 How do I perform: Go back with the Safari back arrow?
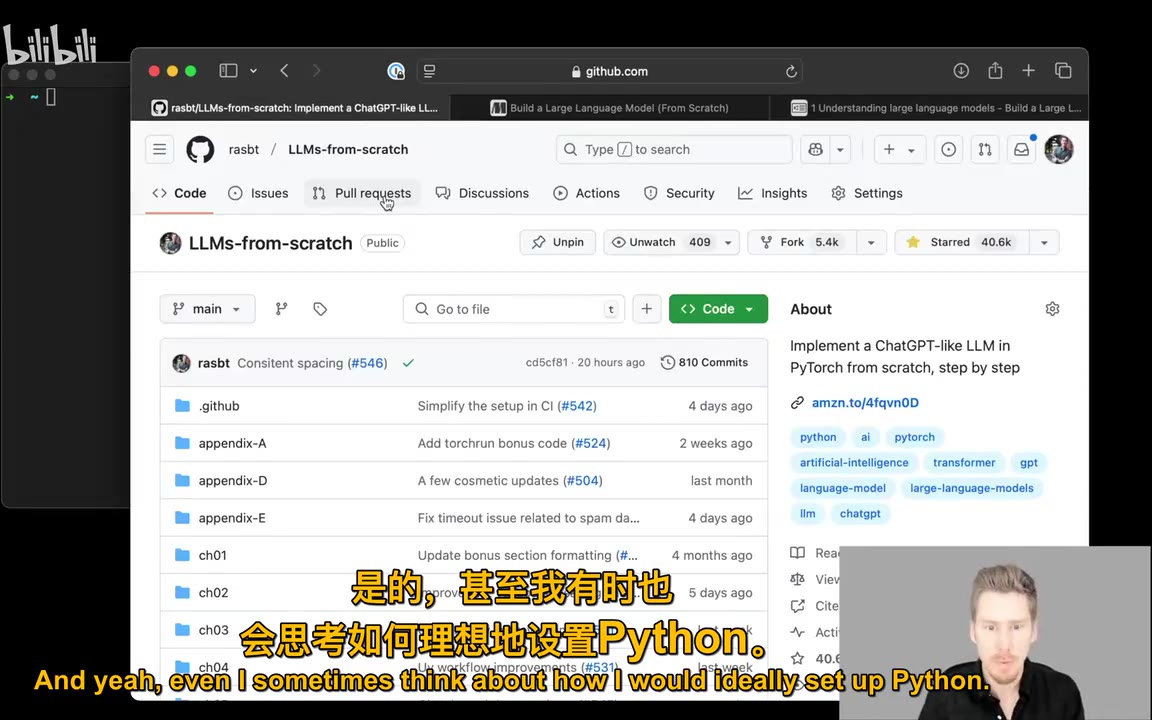(284, 71)
